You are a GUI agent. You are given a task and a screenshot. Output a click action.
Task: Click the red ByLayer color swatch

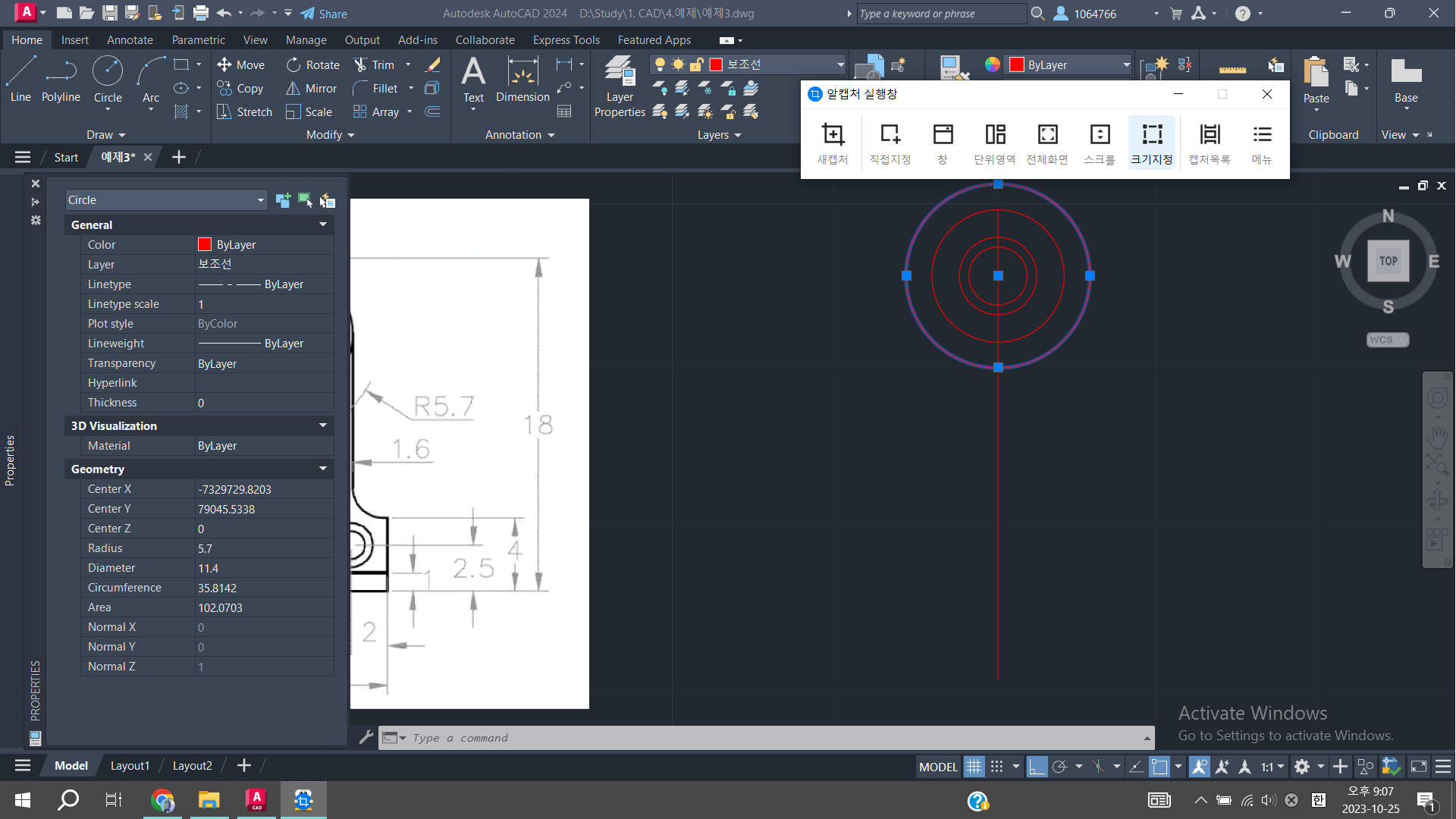coord(1017,65)
